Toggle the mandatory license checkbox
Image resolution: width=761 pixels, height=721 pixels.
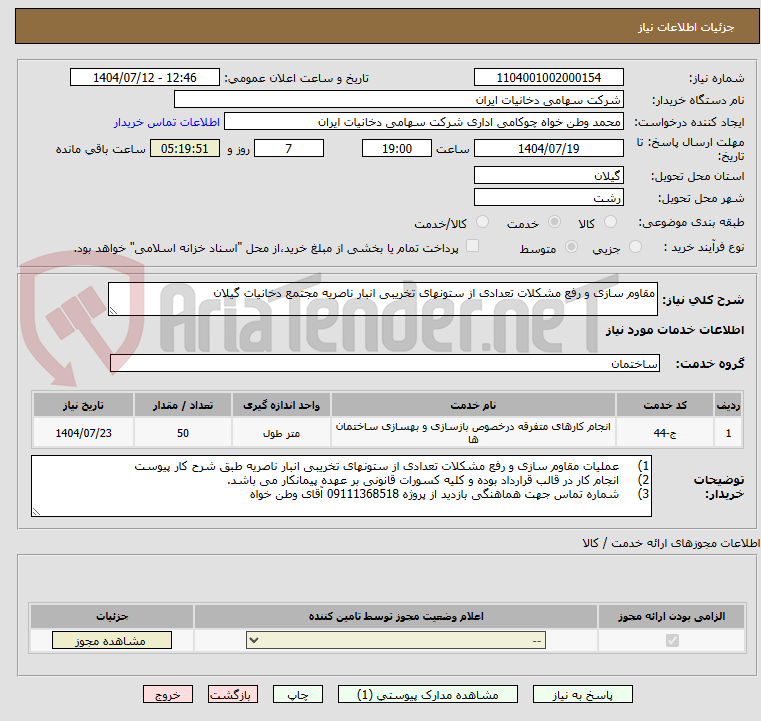tap(672, 640)
